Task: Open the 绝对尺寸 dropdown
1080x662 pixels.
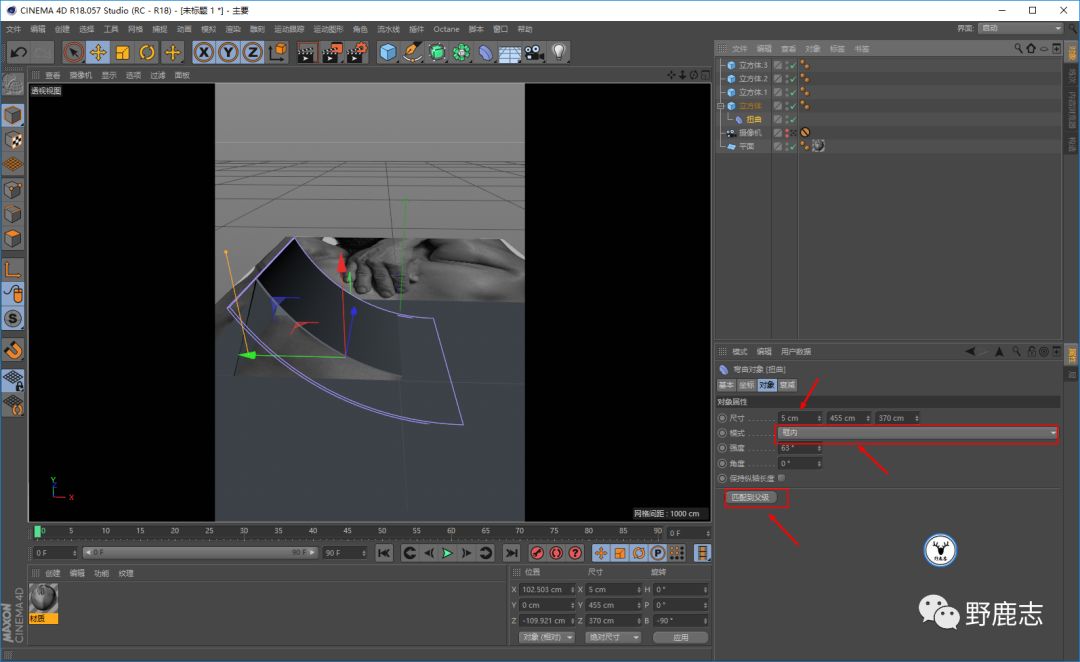Action: (x=612, y=637)
